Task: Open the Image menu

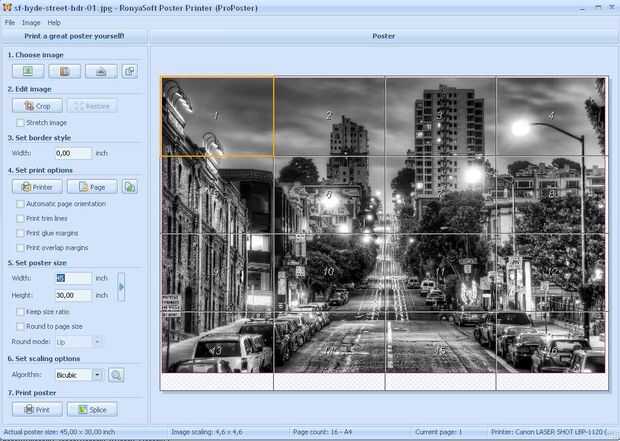Action: pos(31,23)
